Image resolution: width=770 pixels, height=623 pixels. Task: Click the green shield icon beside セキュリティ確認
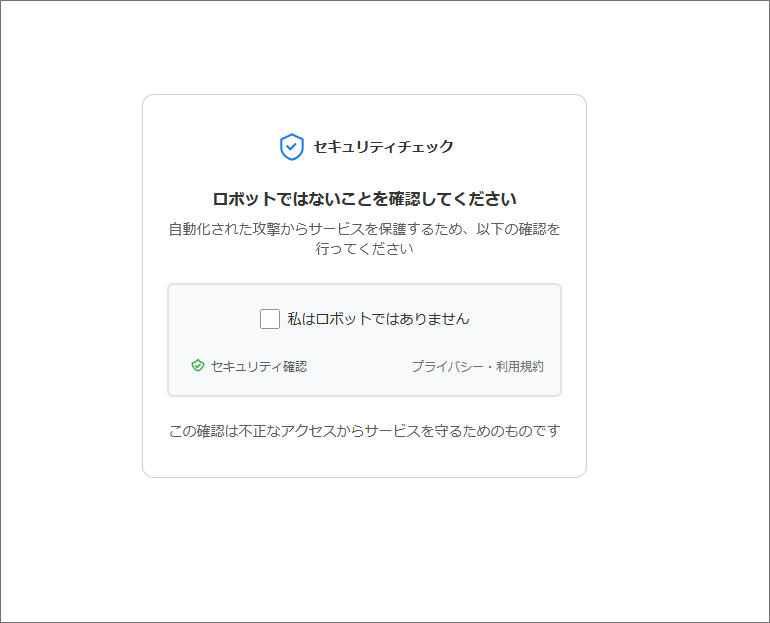(198, 366)
